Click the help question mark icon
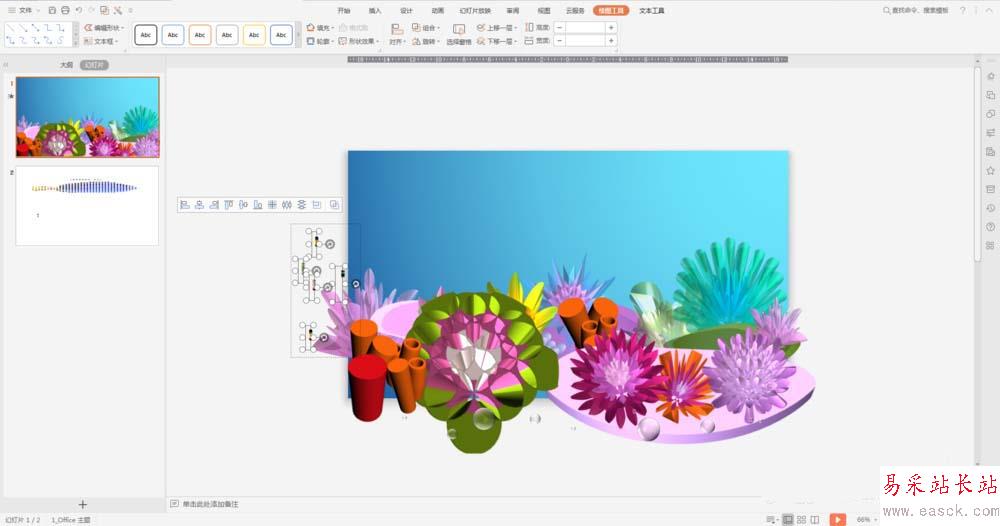 (x=962, y=10)
